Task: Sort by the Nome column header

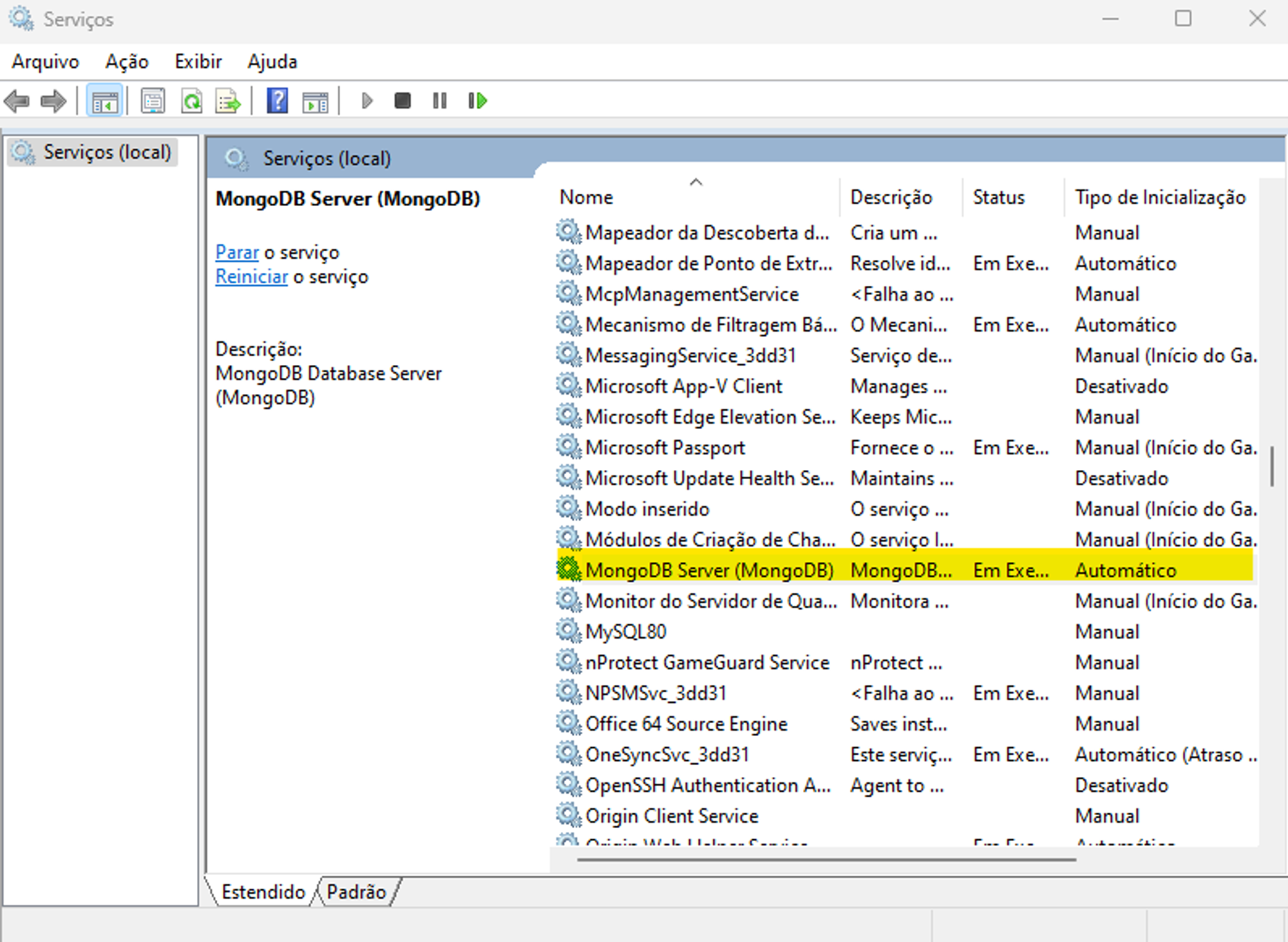Action: tap(586, 197)
